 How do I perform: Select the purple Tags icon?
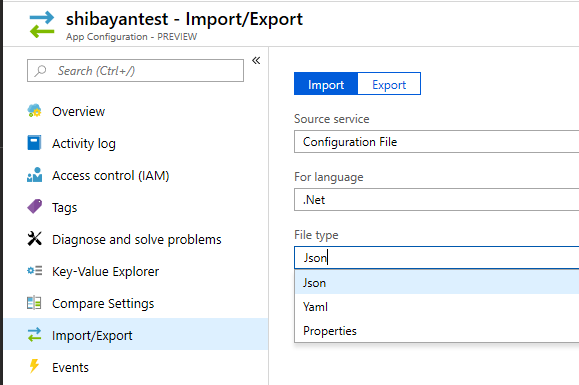[34, 207]
